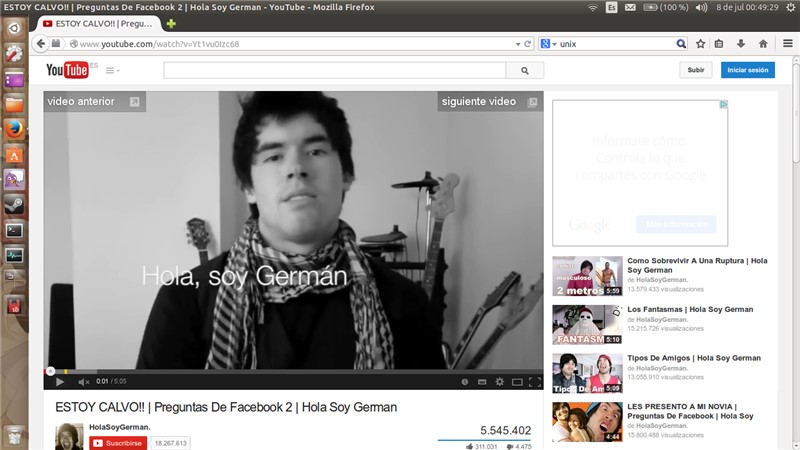Launch Files from the Ubuntu dock
Viewport: 800px width, 450px height.
(x=14, y=104)
